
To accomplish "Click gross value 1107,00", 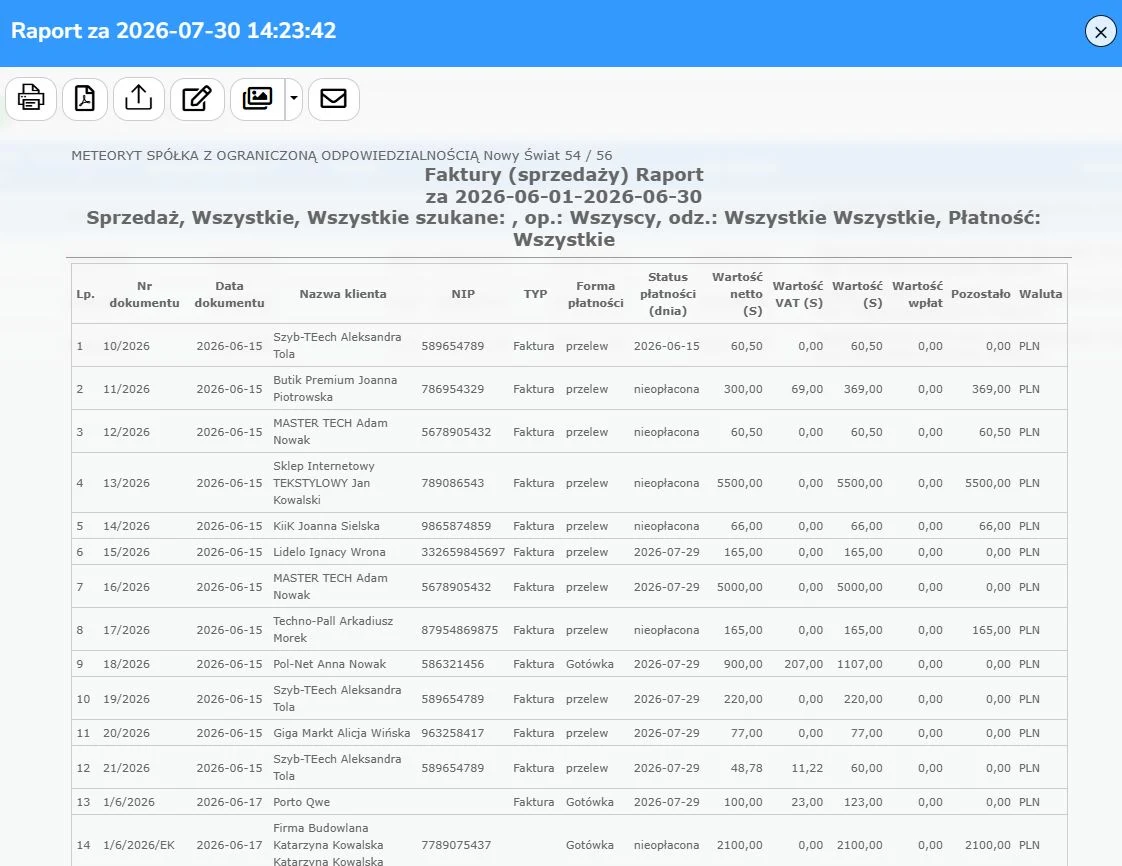I will [x=859, y=664].
